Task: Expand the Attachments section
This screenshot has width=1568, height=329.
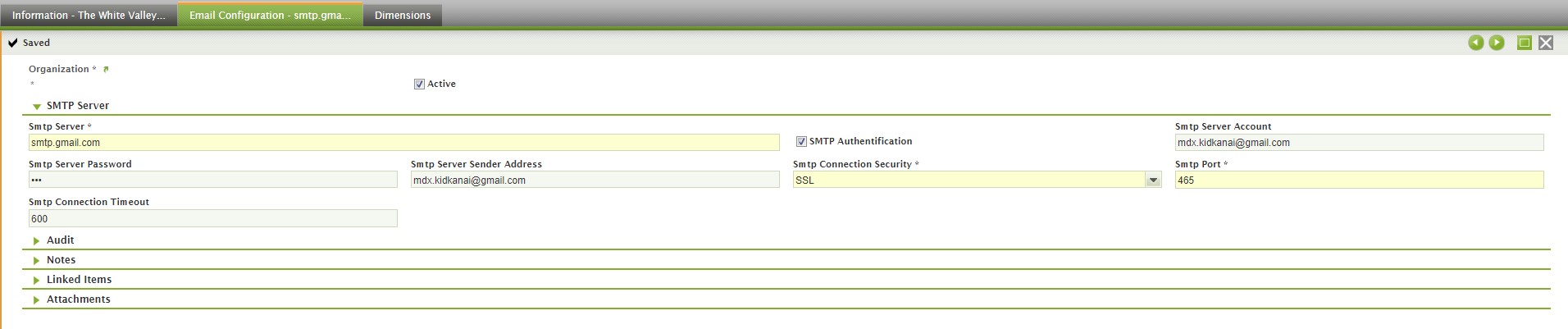Action: pos(37,299)
